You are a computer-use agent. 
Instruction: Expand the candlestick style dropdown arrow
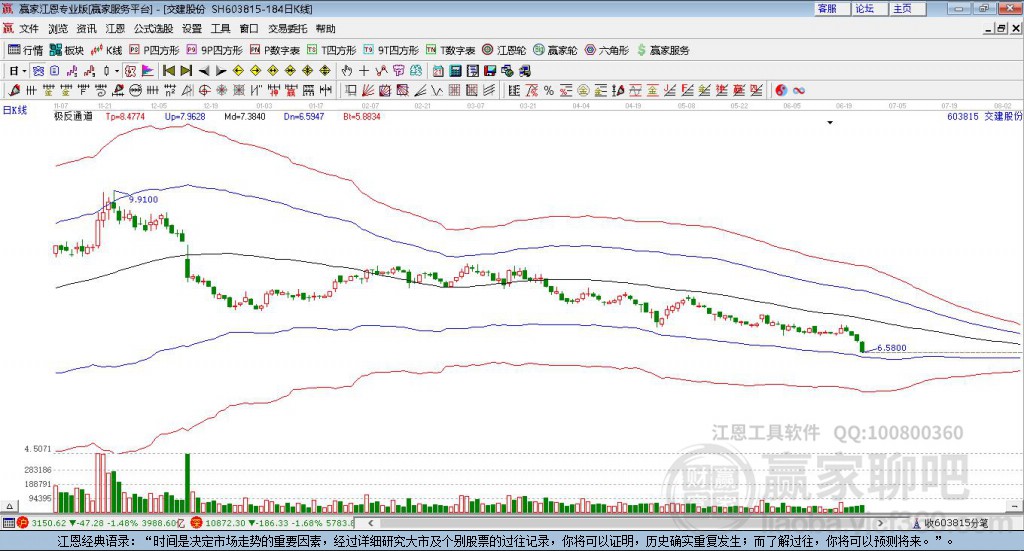[117, 71]
